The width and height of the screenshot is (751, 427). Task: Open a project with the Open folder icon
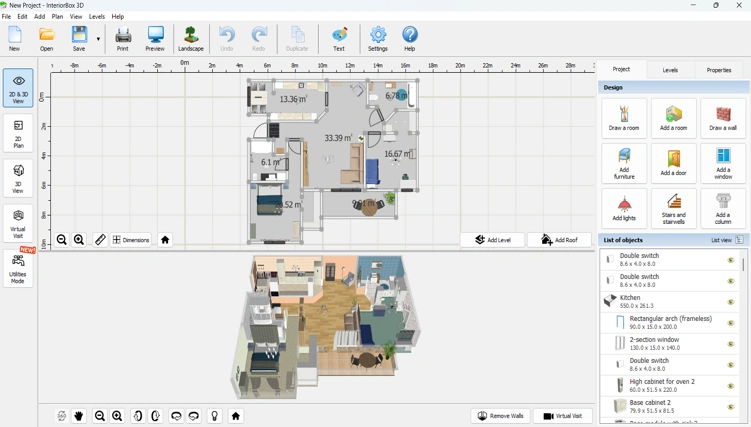46,38
